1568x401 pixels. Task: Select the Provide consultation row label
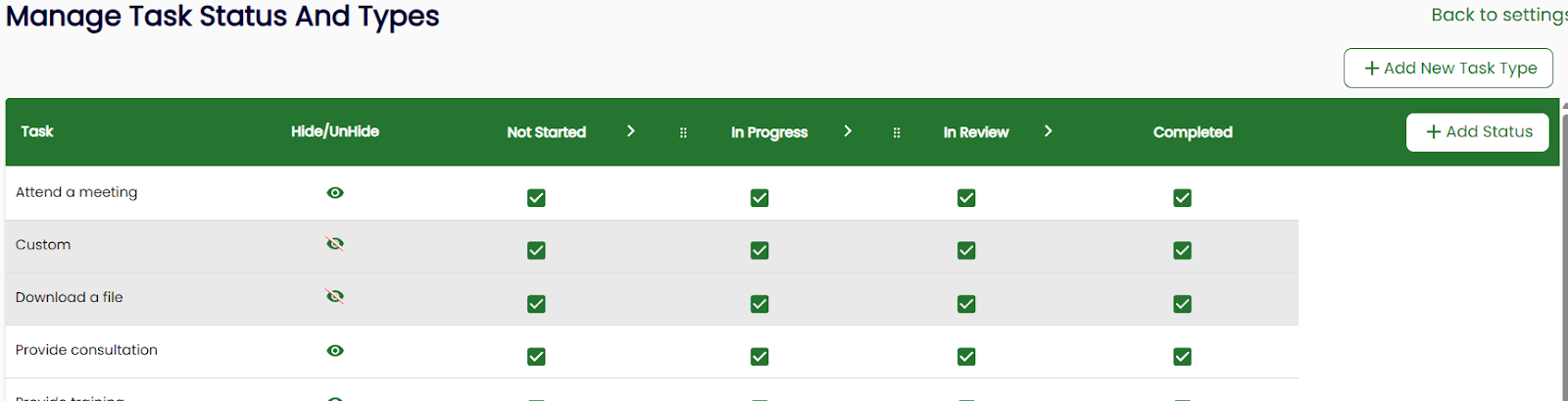click(86, 350)
